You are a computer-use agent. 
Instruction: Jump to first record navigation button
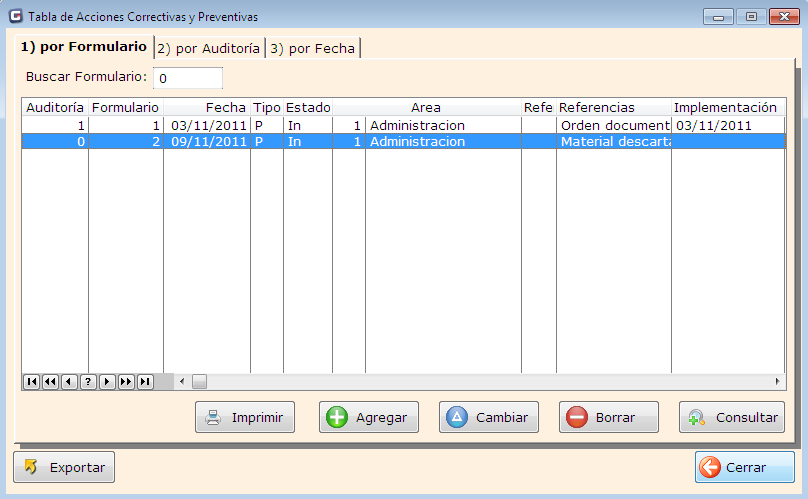click(x=31, y=381)
